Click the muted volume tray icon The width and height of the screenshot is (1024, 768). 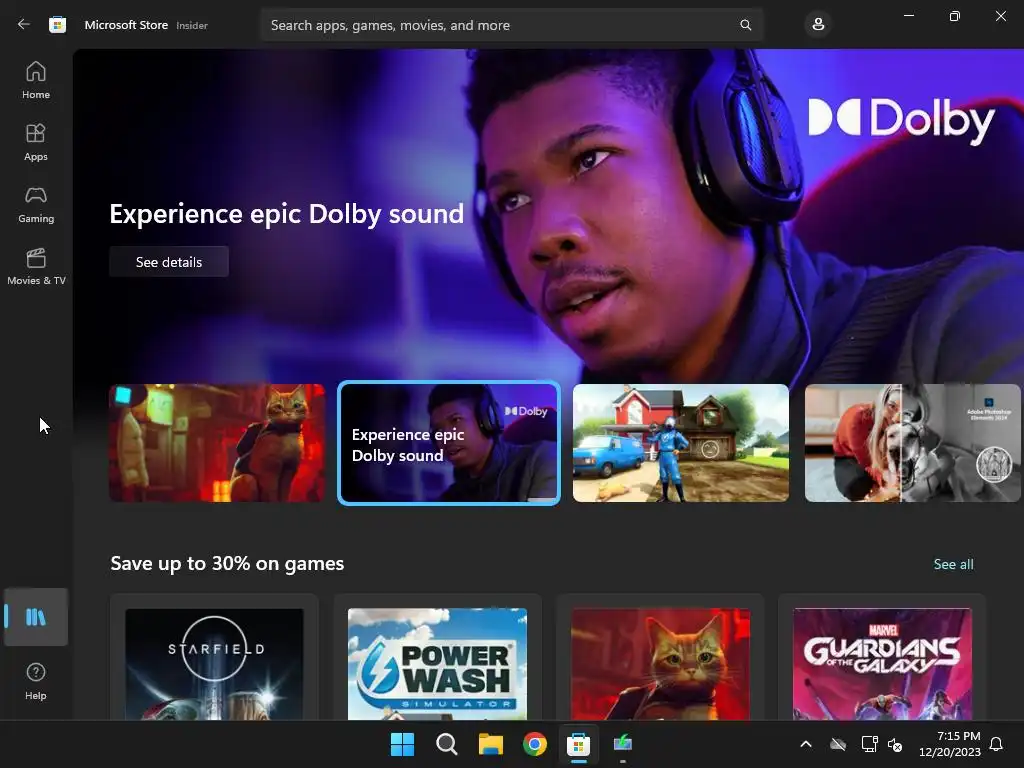tap(895, 744)
